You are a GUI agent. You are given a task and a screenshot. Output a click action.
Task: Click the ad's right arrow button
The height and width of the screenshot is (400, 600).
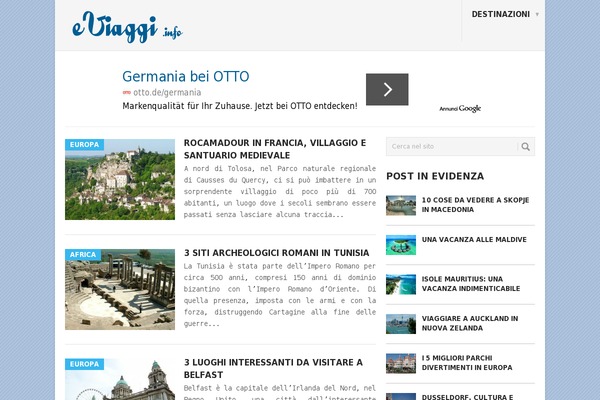[387, 89]
